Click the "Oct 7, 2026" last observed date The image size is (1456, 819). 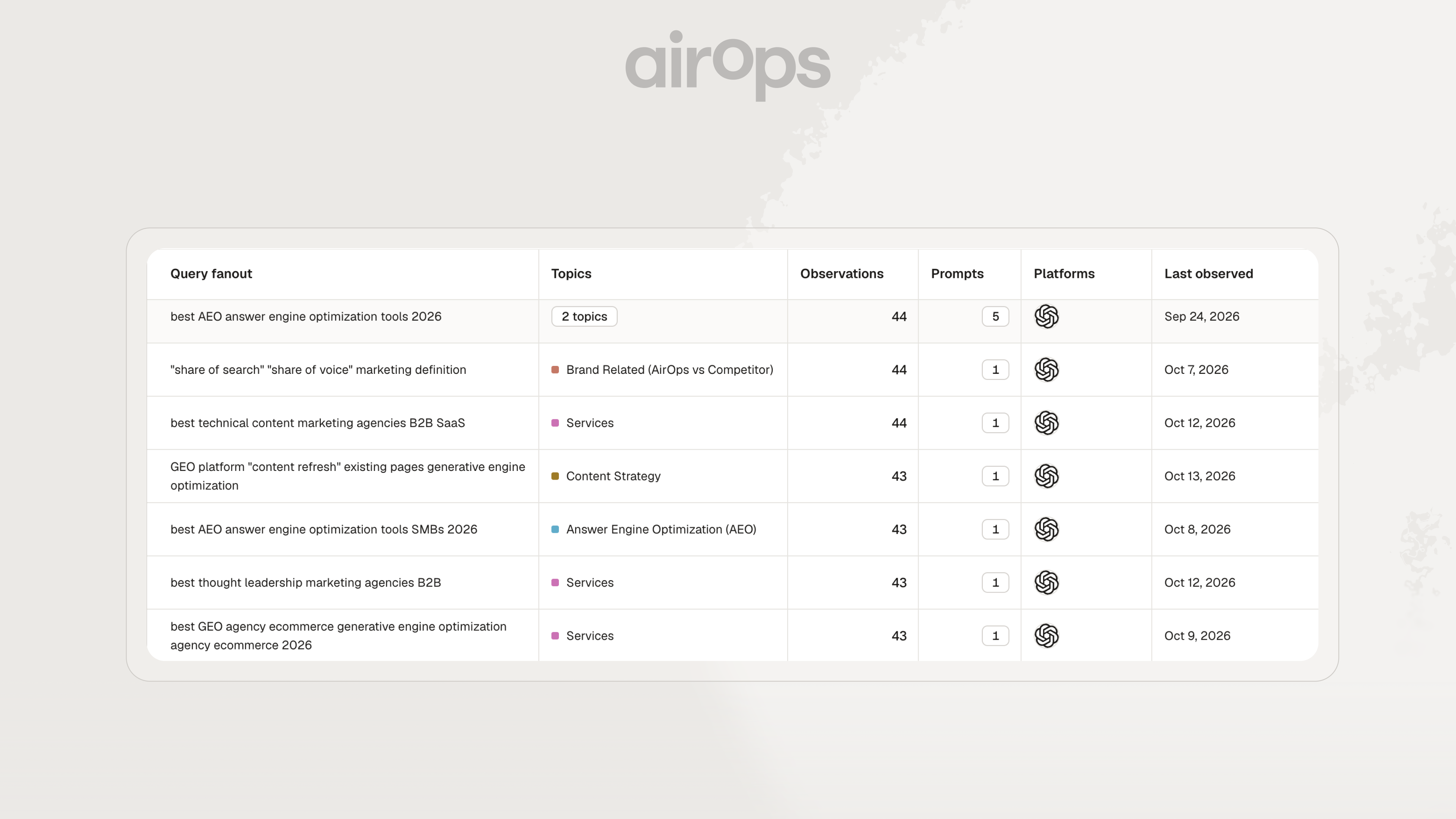[x=1196, y=370]
